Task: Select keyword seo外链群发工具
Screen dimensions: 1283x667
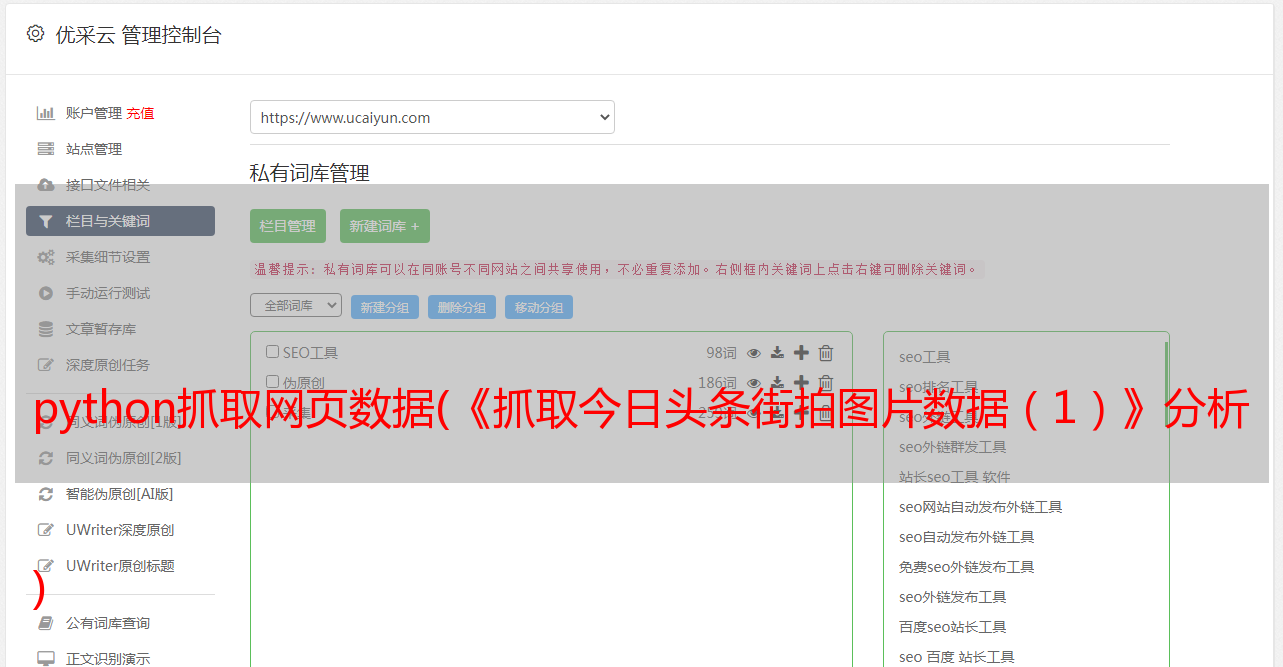Action: pyautogui.click(x=952, y=447)
